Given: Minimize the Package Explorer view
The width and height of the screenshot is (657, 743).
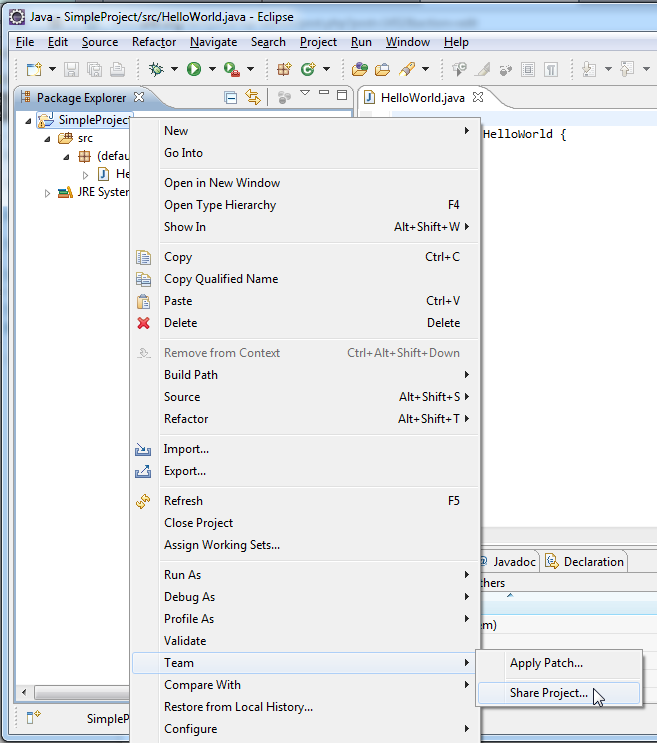Looking at the screenshot, I should tap(324, 93).
